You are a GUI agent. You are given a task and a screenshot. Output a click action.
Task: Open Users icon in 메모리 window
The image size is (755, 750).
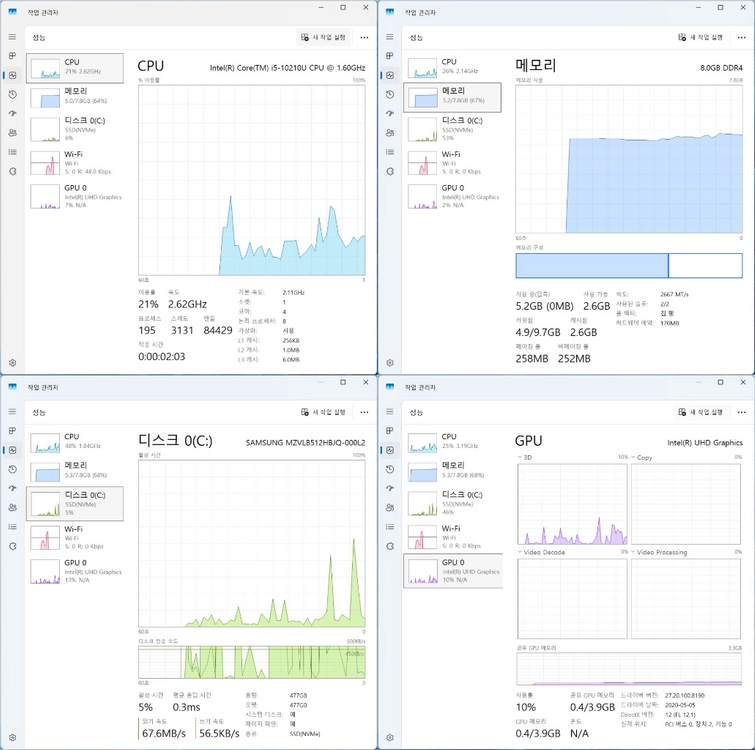(x=390, y=133)
